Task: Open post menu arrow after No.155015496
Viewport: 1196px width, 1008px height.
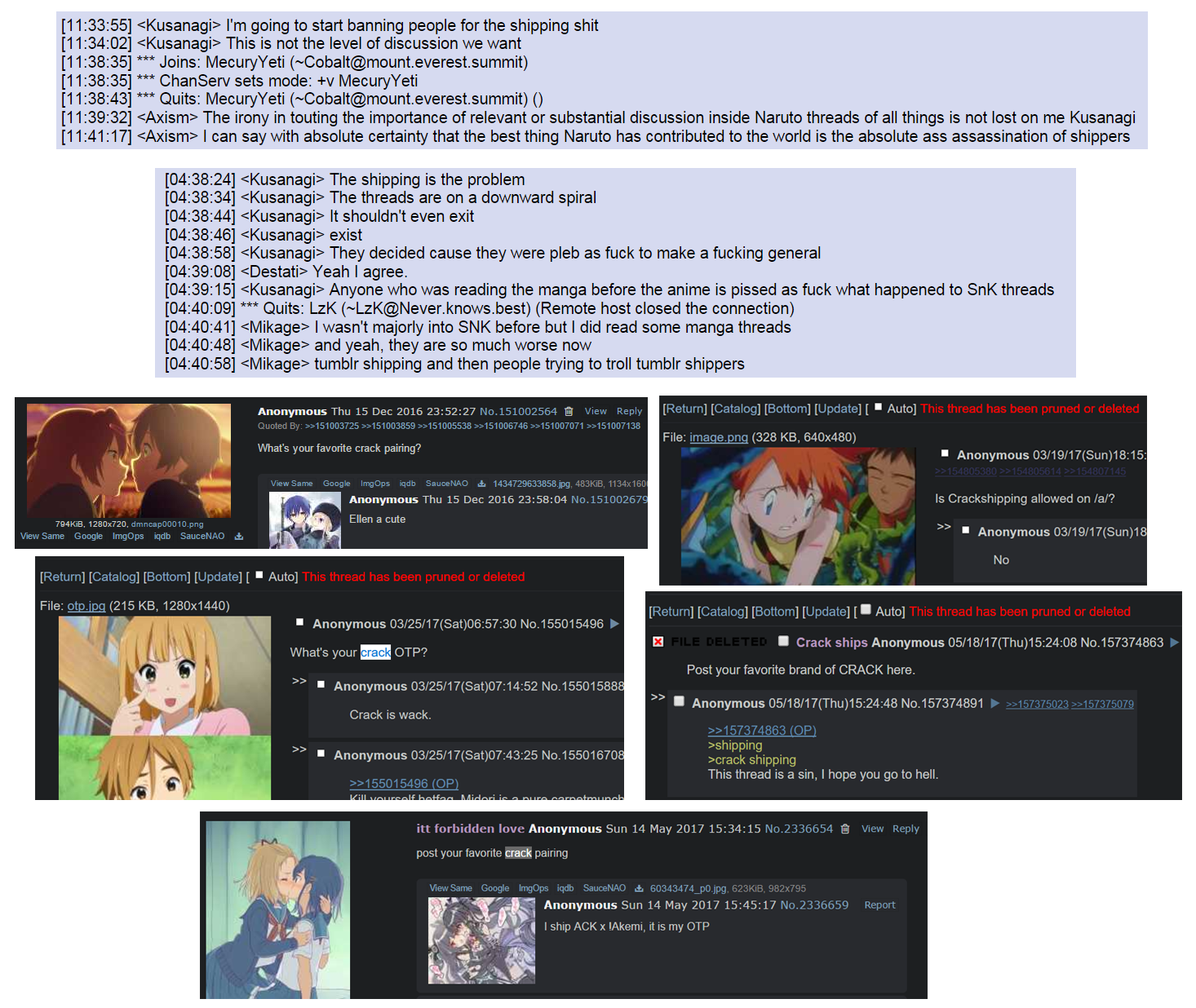Action: [x=614, y=624]
